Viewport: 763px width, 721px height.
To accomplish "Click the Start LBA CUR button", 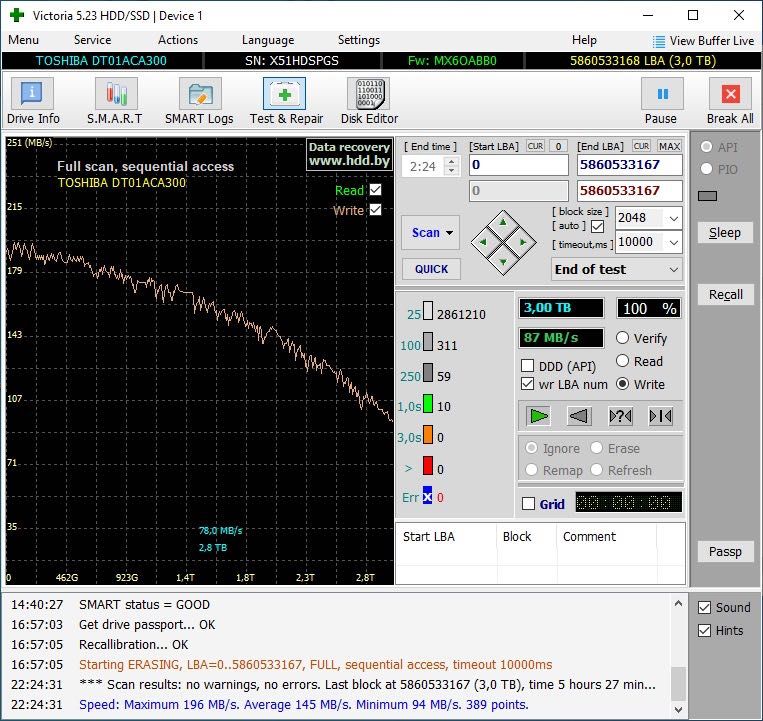I will tap(536, 146).
